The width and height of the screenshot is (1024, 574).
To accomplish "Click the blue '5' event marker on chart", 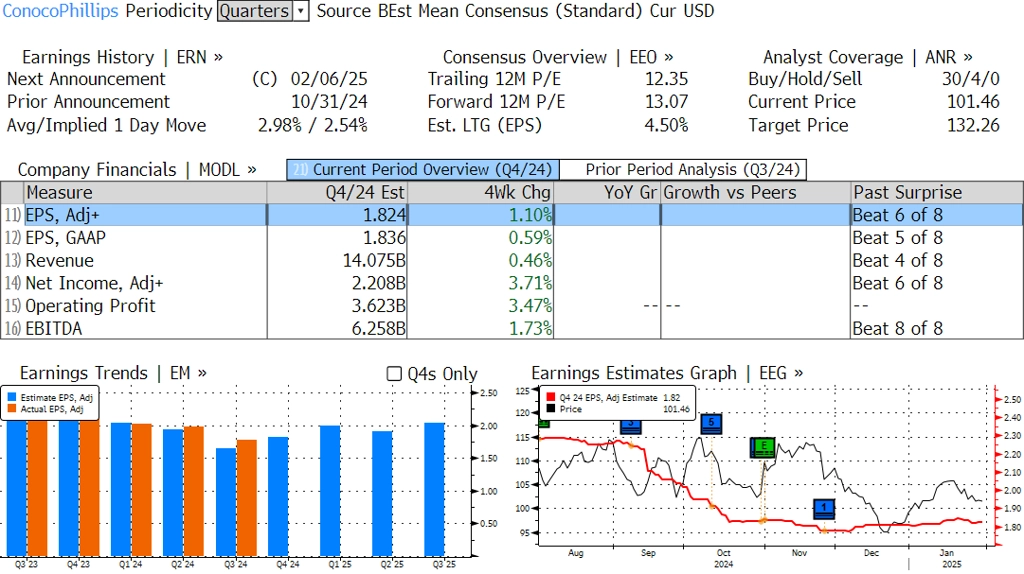I will pos(711,423).
